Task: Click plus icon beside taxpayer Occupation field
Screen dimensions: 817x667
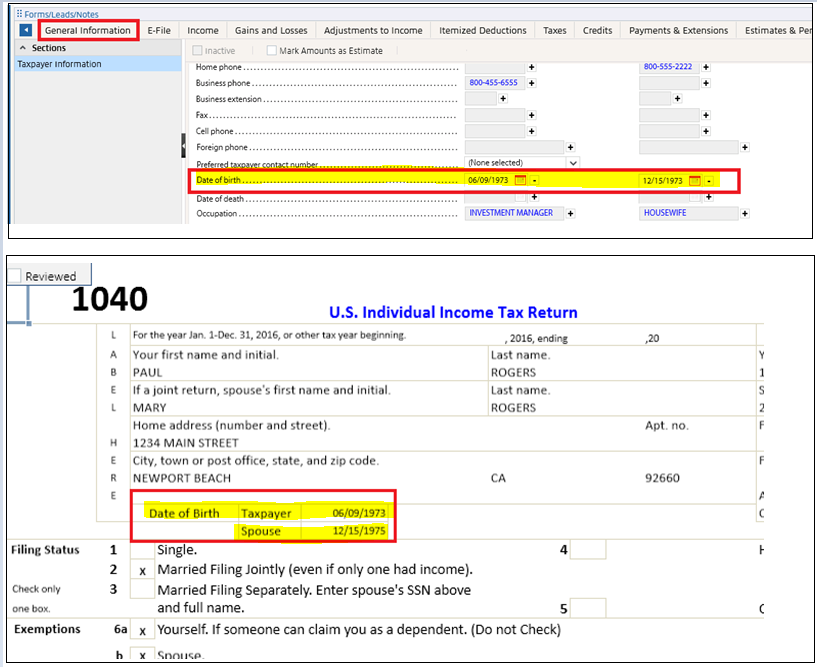Action: (x=570, y=213)
